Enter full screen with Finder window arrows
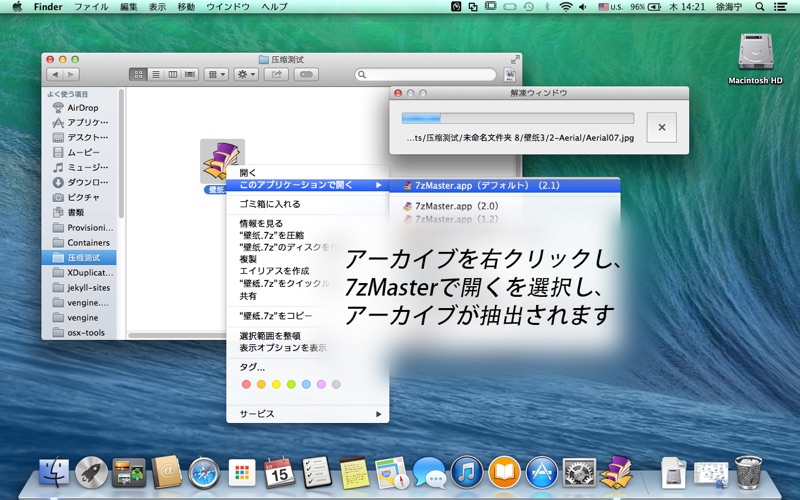 515,60
